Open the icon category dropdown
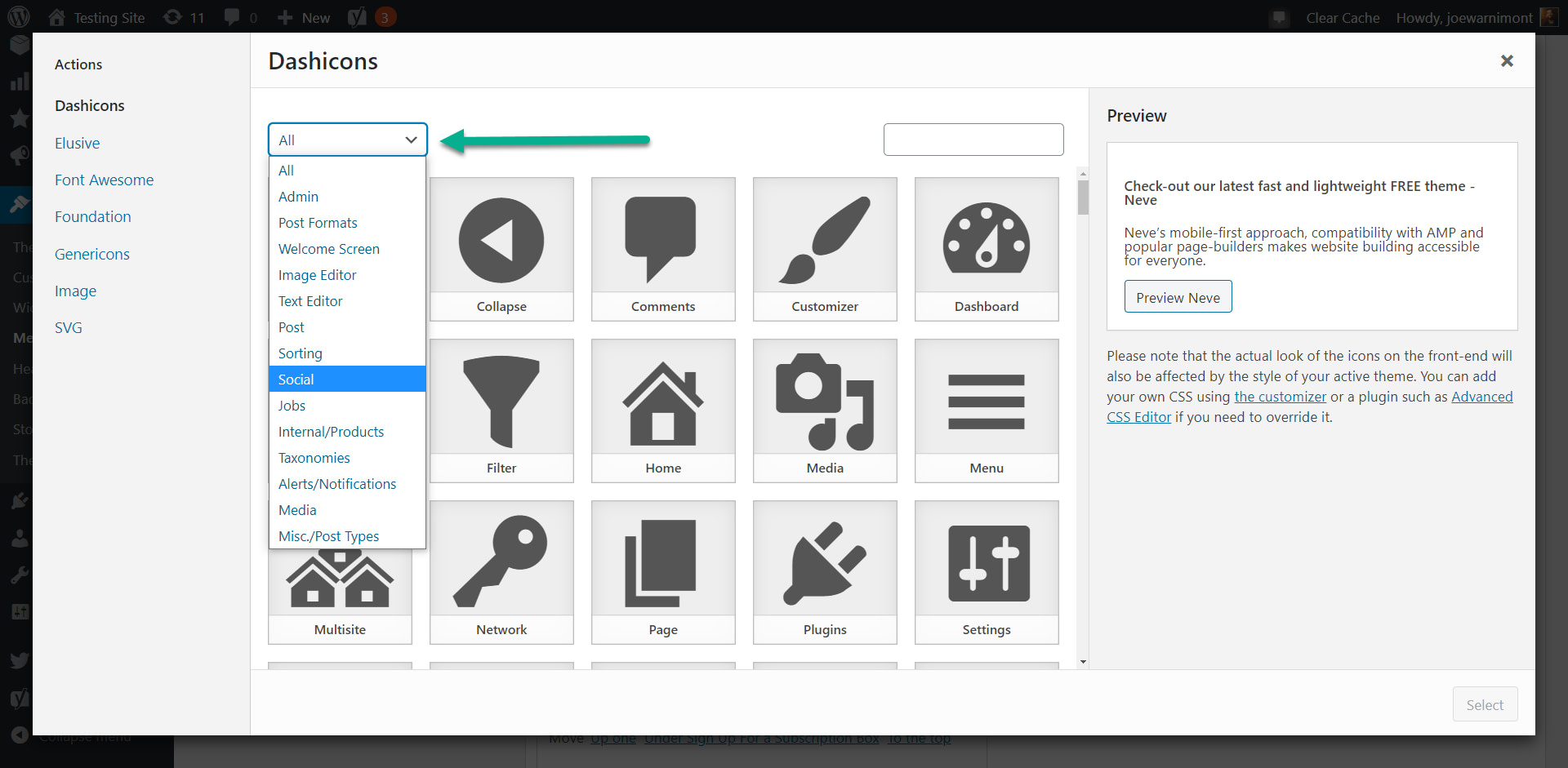 click(347, 140)
